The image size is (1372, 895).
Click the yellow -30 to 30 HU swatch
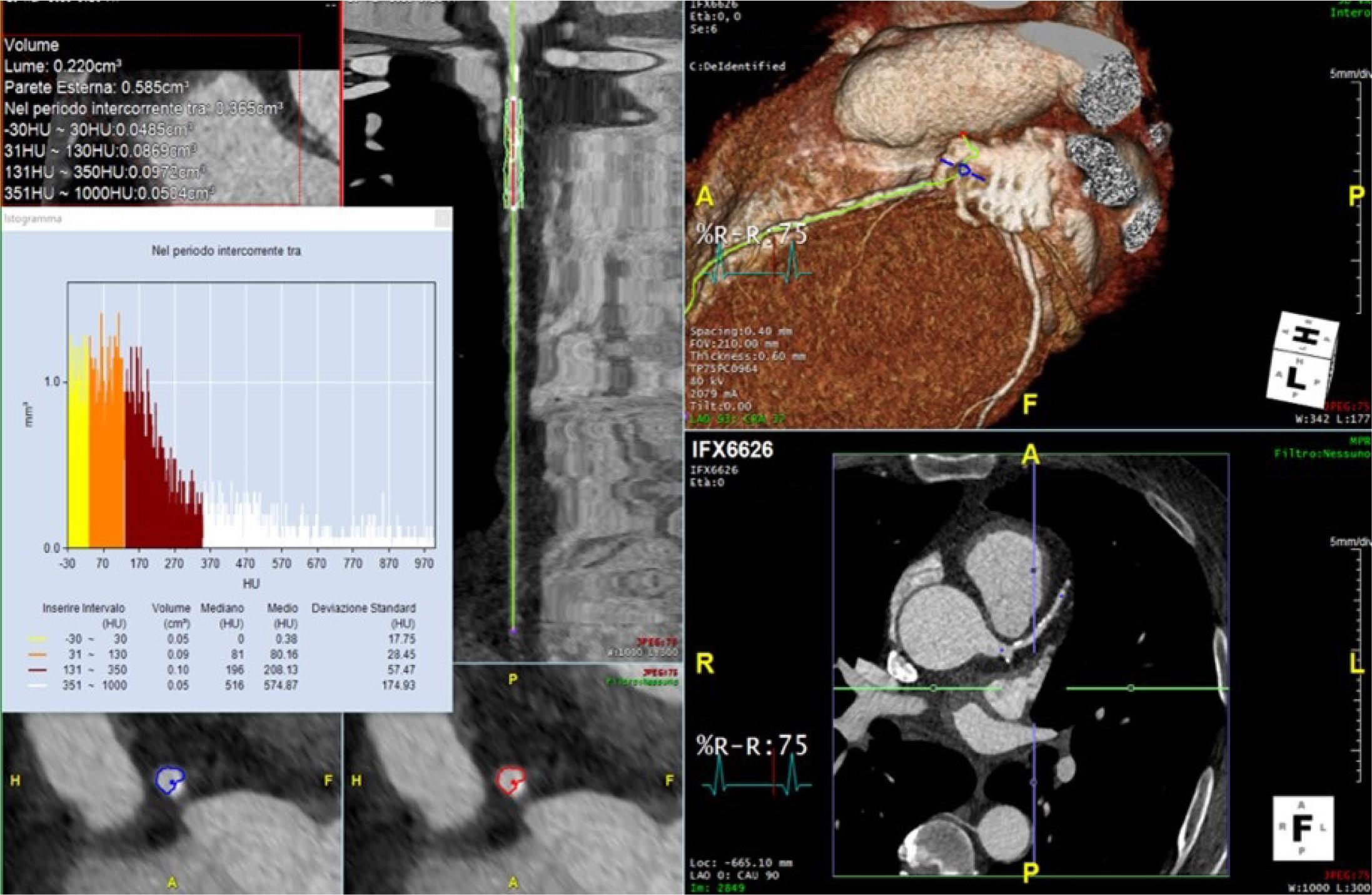38,639
